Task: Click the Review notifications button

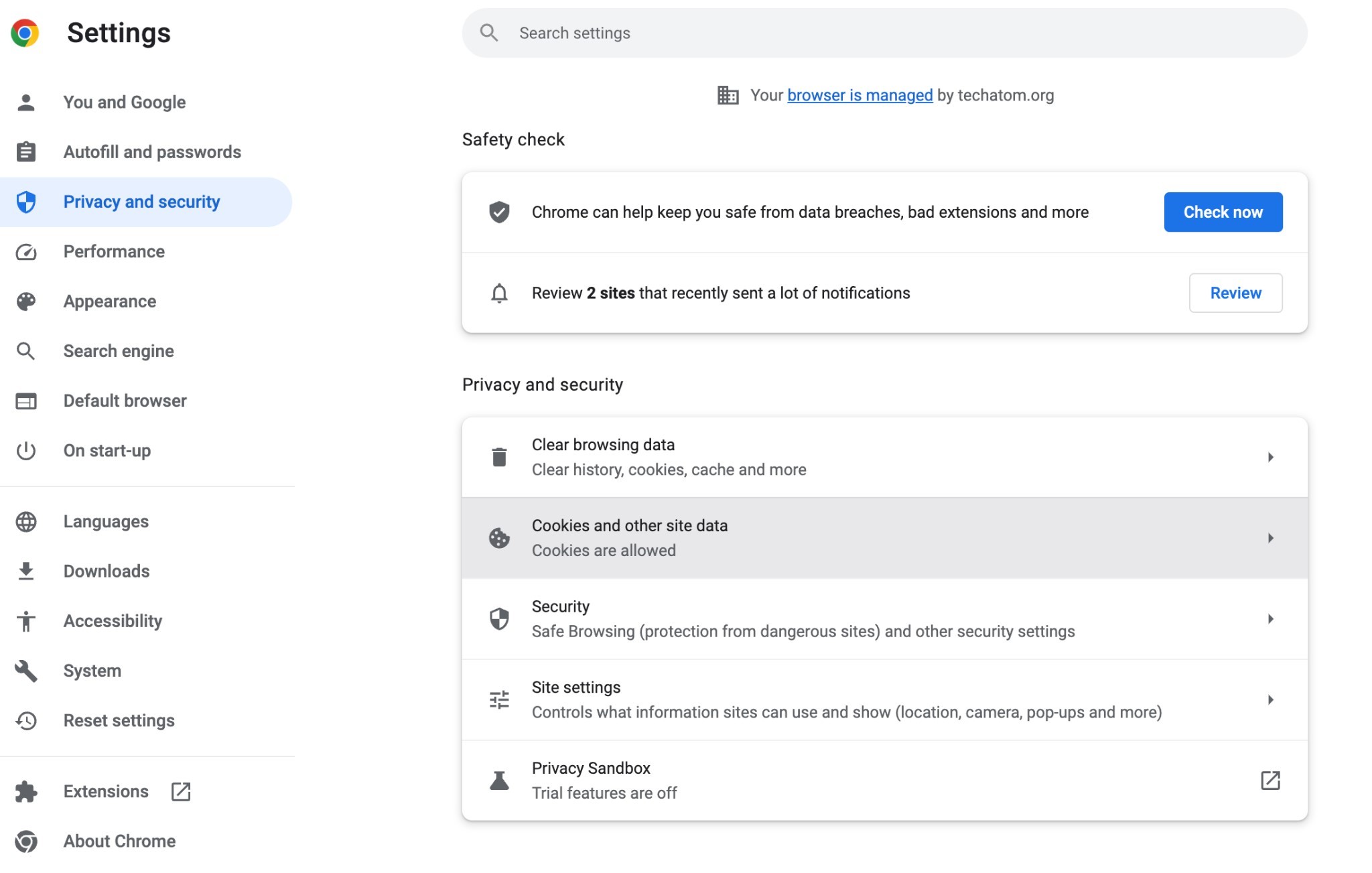Action: [1235, 293]
